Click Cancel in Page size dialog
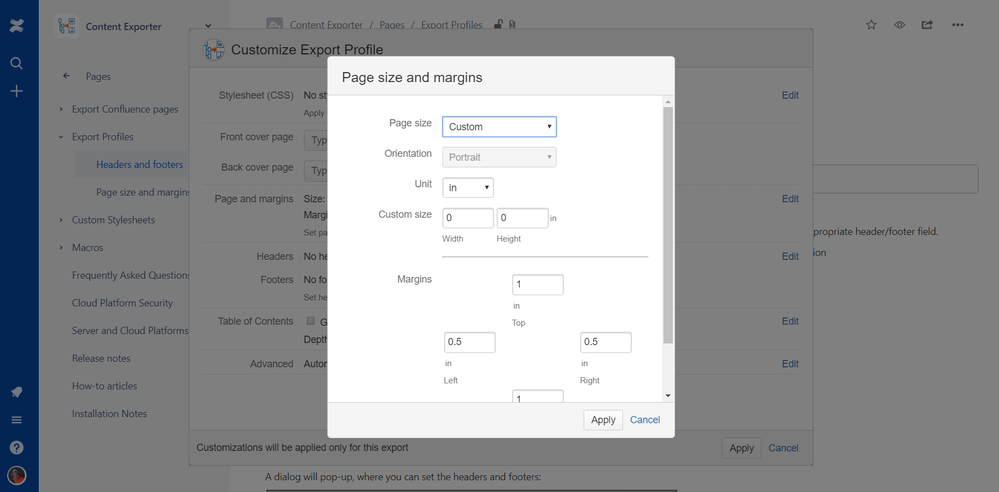The height and width of the screenshot is (492, 999). click(645, 420)
